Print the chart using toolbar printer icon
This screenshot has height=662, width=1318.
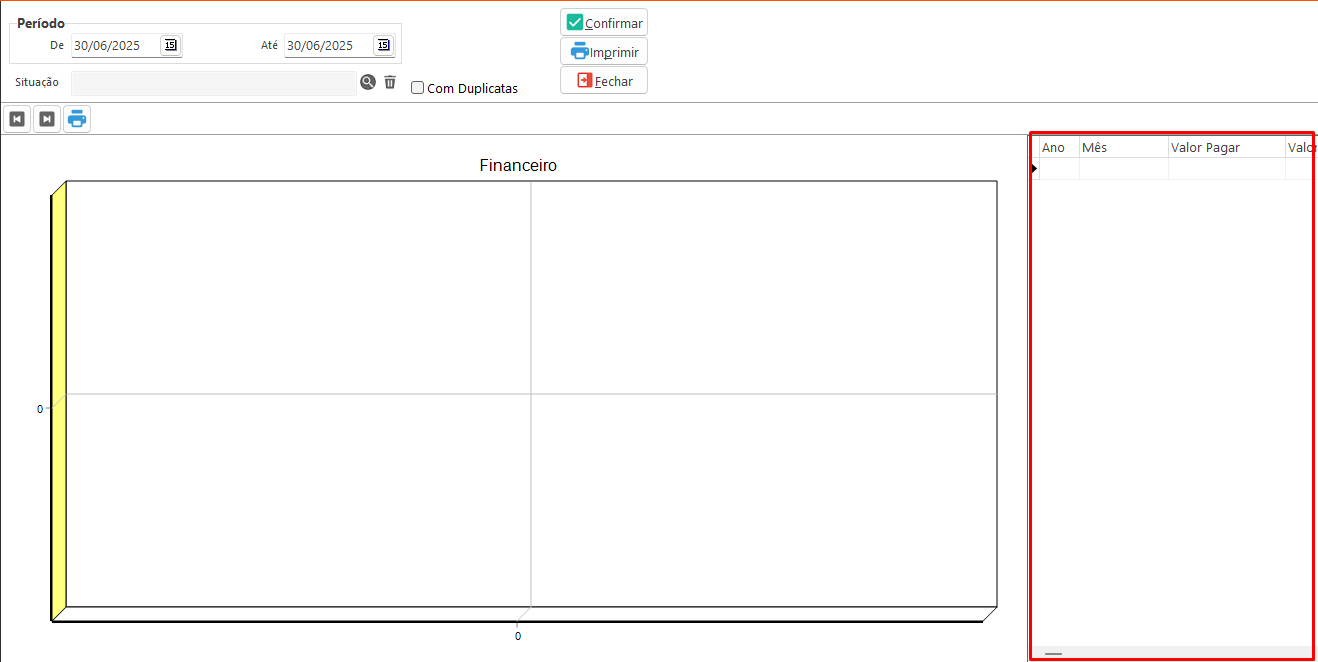coord(77,119)
